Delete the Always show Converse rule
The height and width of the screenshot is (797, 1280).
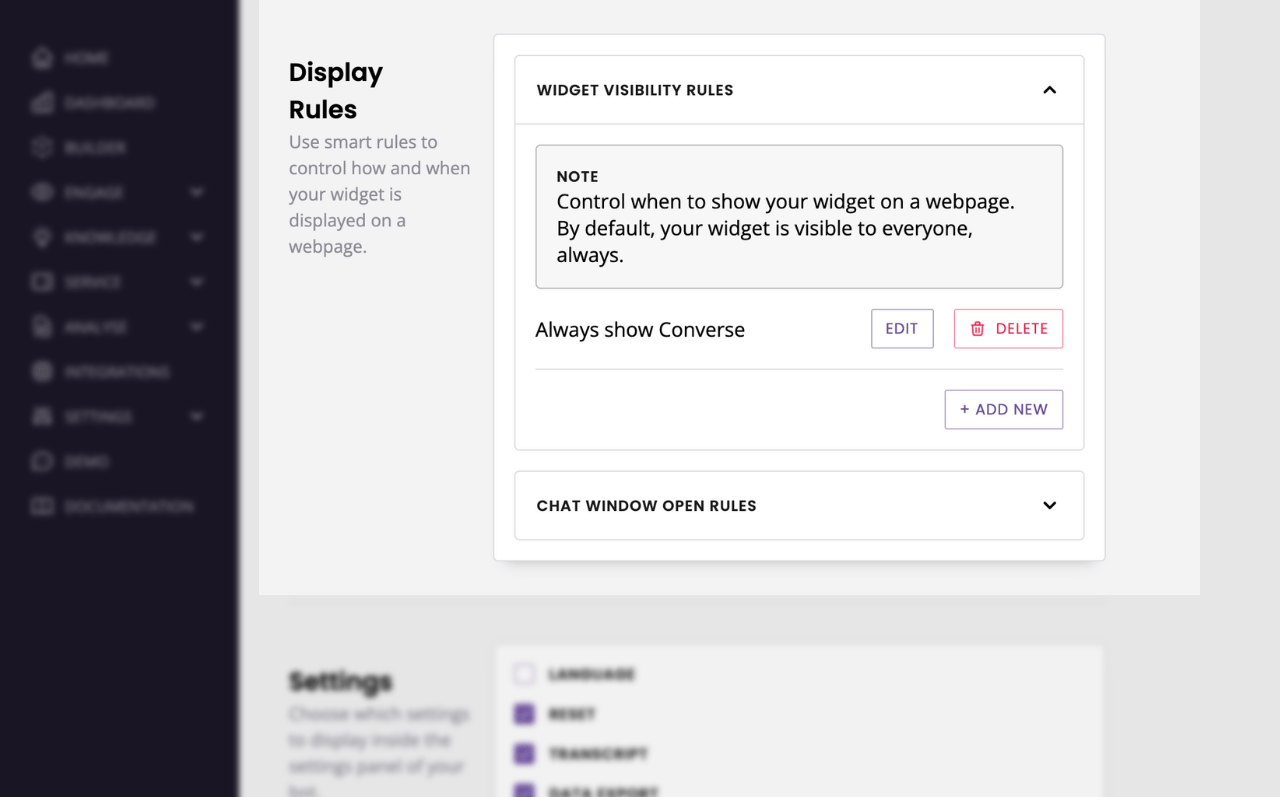point(1008,328)
